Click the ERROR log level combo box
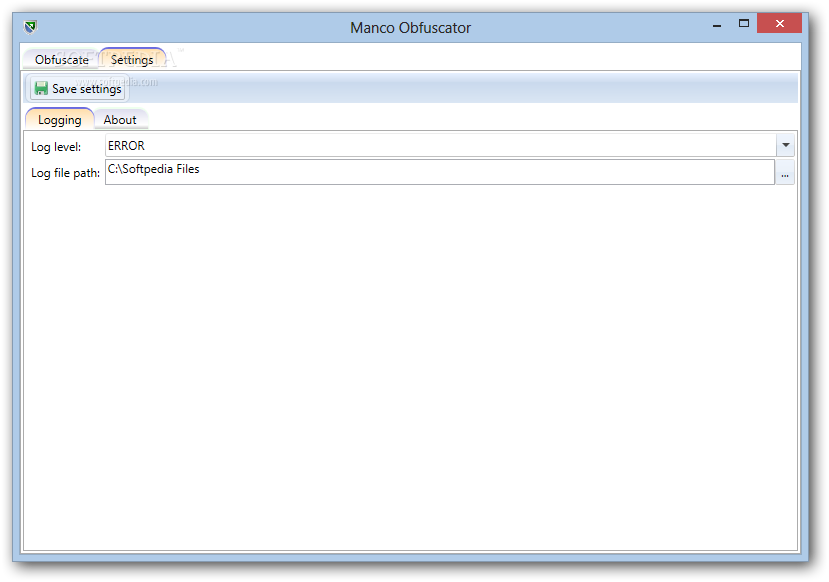 (x=449, y=145)
